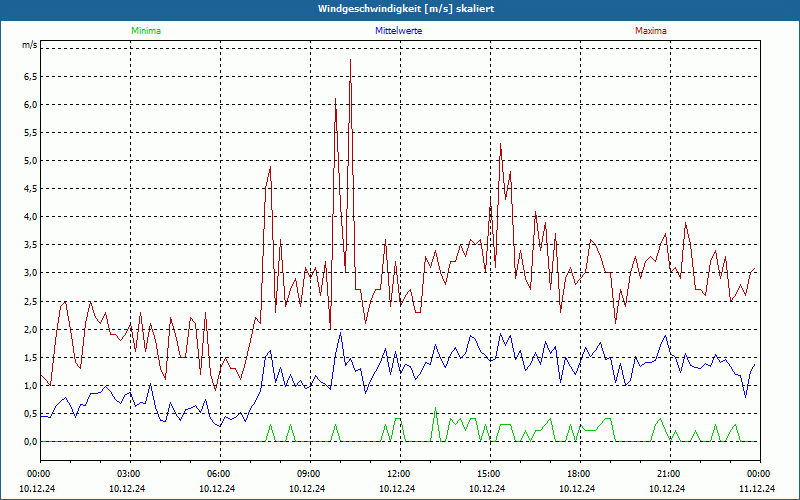
Task: Click the 4,0 y-axis value
Action: pos(30,217)
